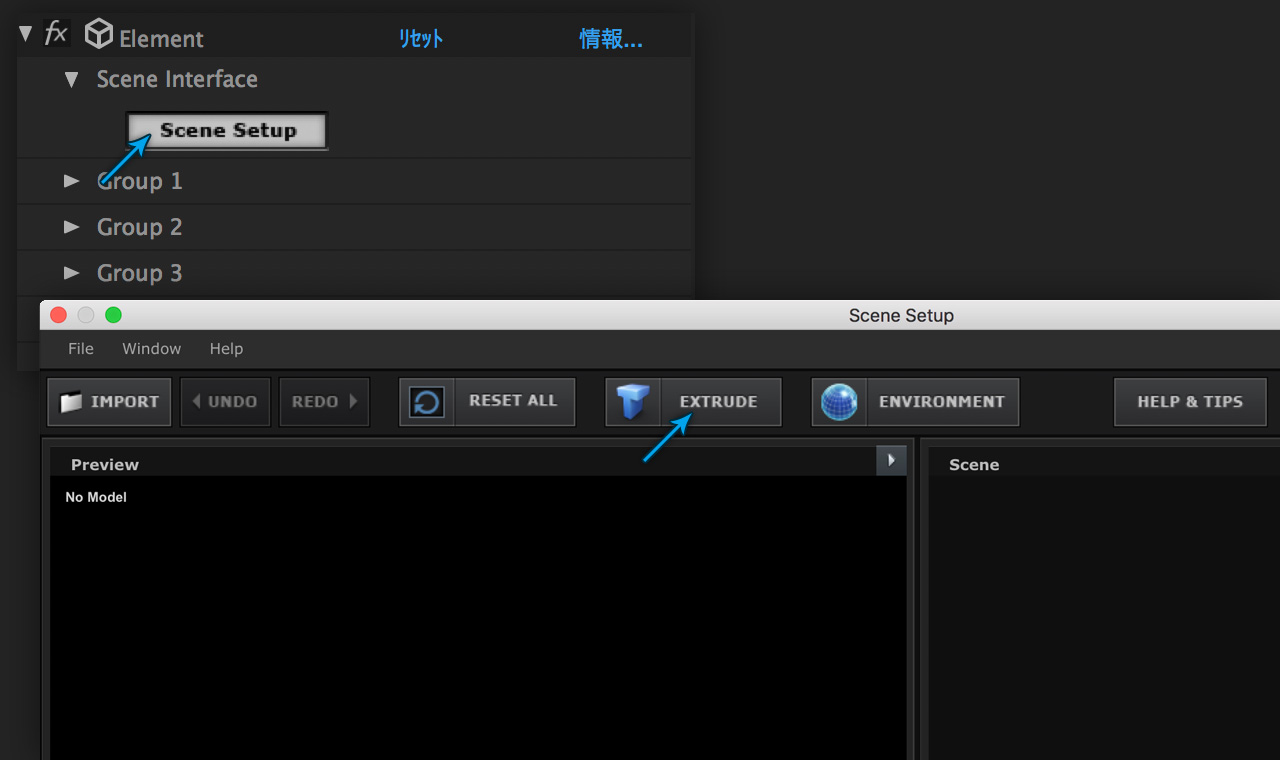The height and width of the screenshot is (760, 1280).
Task: Click the blue Extrude T icon
Action: tap(633, 402)
